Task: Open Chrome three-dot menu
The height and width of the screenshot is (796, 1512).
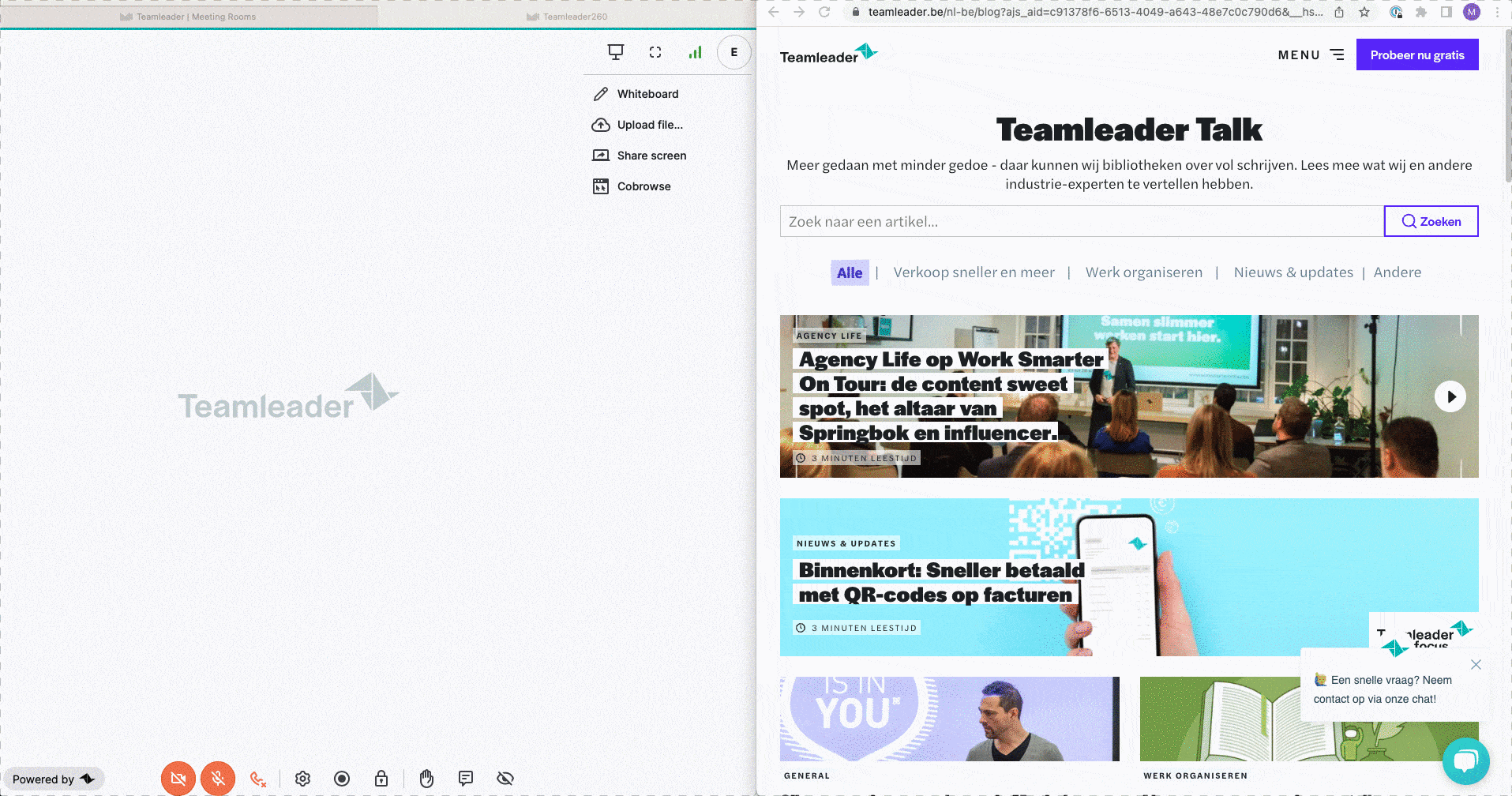Action: pyautogui.click(x=1497, y=12)
